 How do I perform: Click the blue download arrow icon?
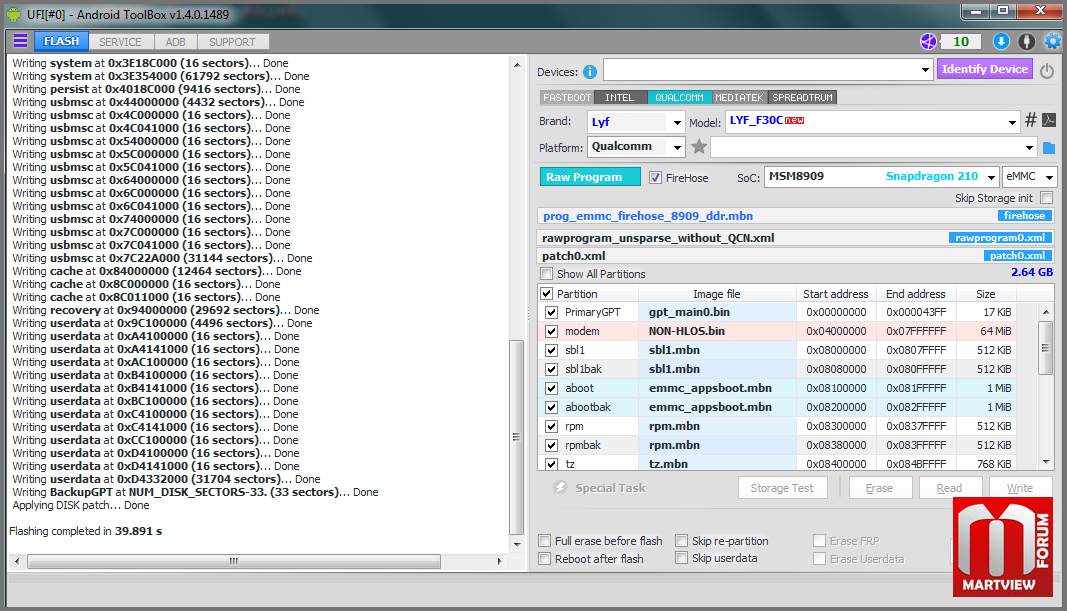(1001, 42)
